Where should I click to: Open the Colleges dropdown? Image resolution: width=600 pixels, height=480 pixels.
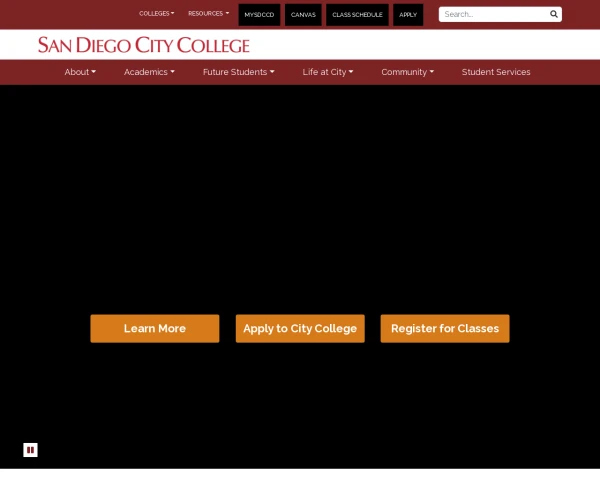[157, 13]
